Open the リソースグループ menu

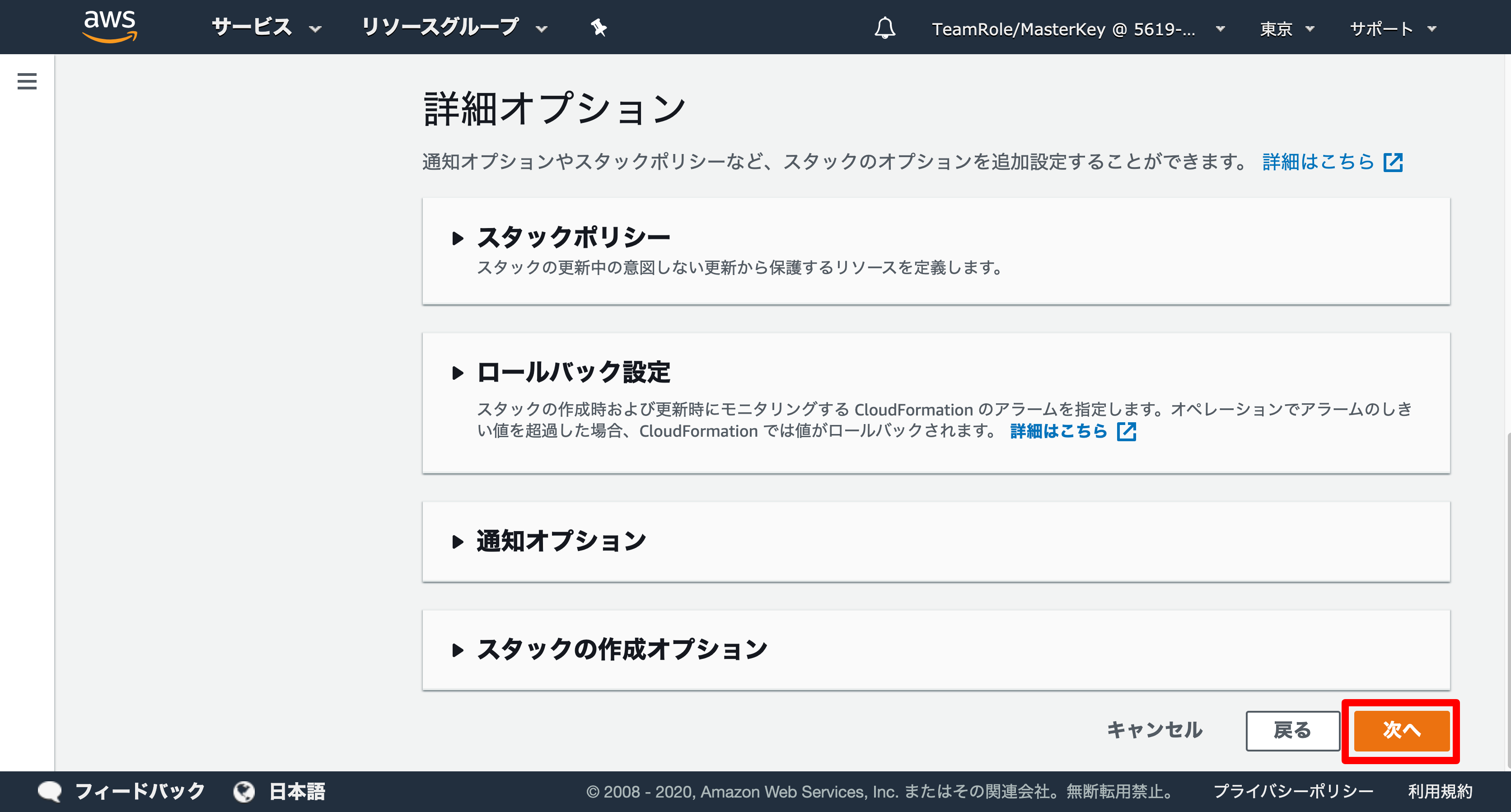pos(454,28)
